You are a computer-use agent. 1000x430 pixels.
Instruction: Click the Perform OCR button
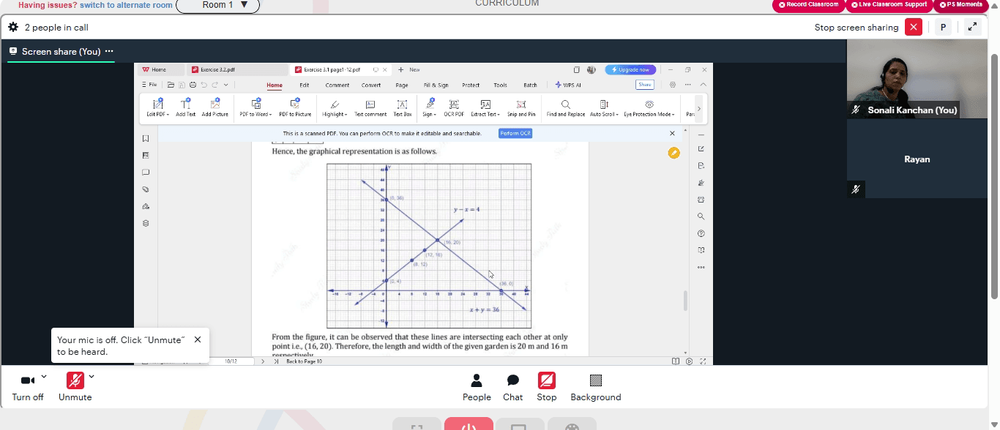(515, 133)
